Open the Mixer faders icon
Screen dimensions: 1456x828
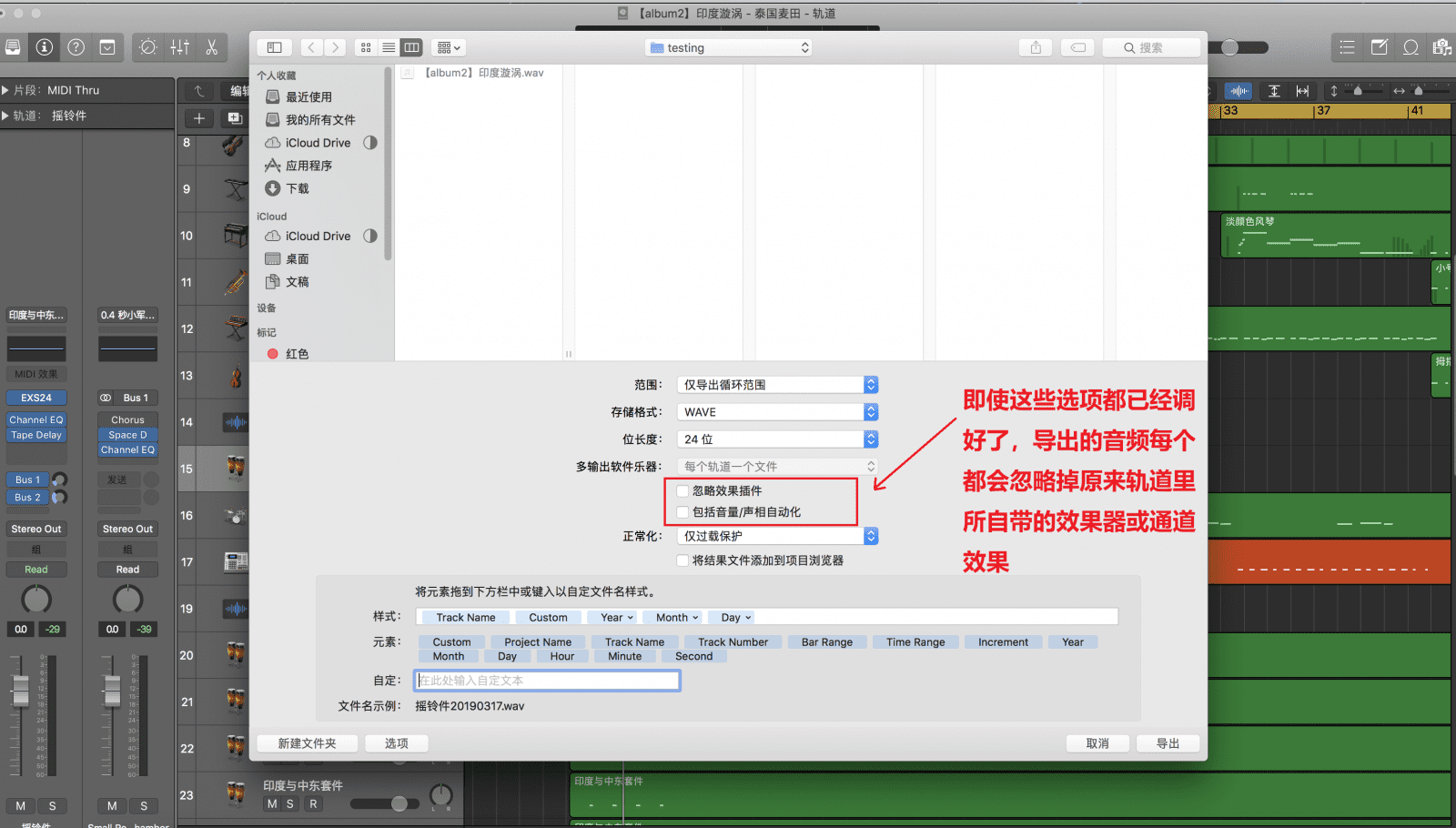coord(180,47)
